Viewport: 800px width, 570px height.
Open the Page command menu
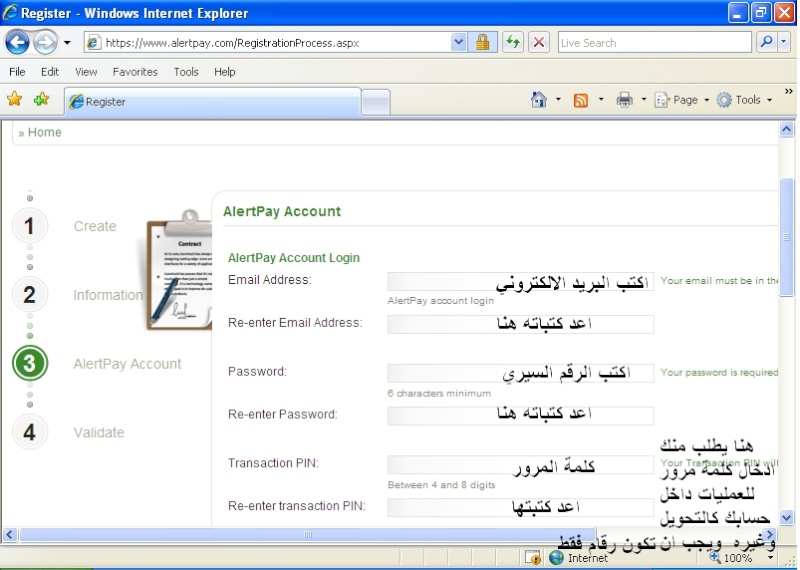[682, 100]
